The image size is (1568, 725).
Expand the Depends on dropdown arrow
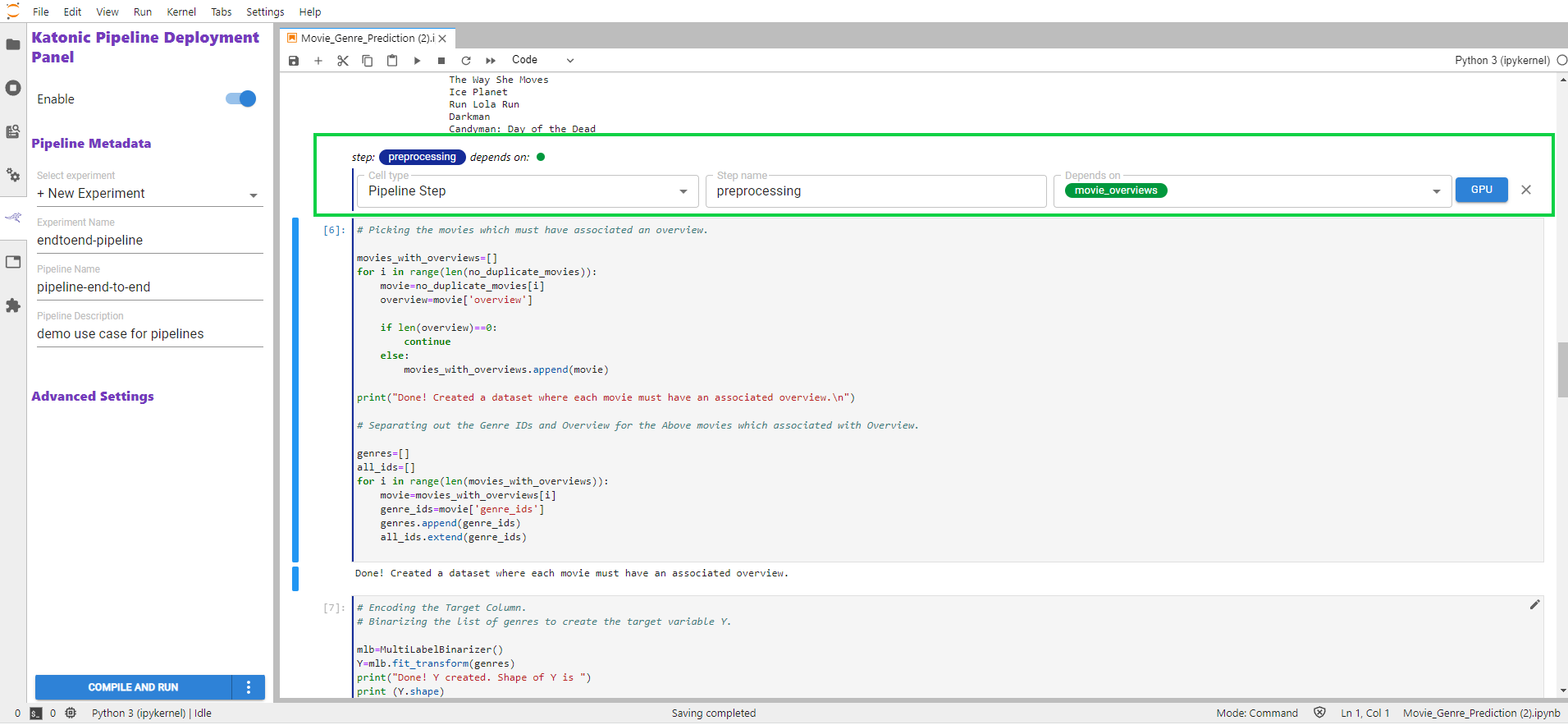pos(1436,191)
